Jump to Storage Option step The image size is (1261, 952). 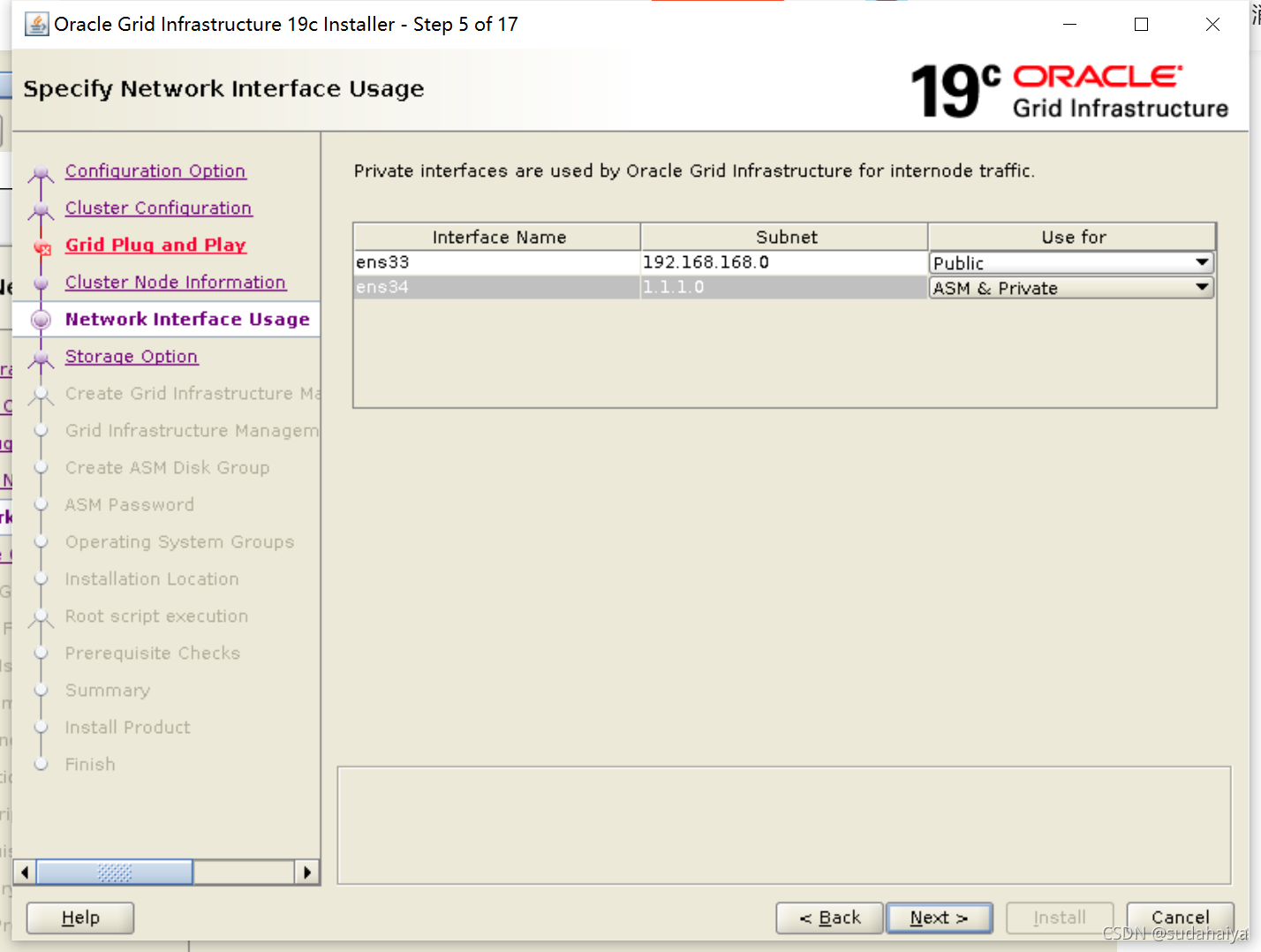pyautogui.click(x=132, y=357)
